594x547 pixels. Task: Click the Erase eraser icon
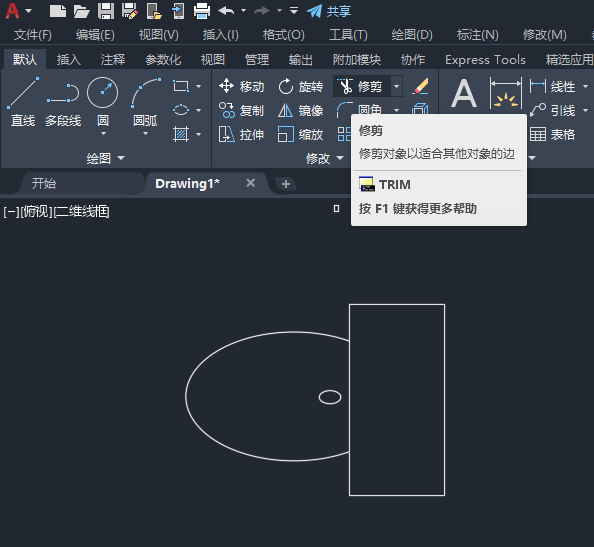coord(420,86)
